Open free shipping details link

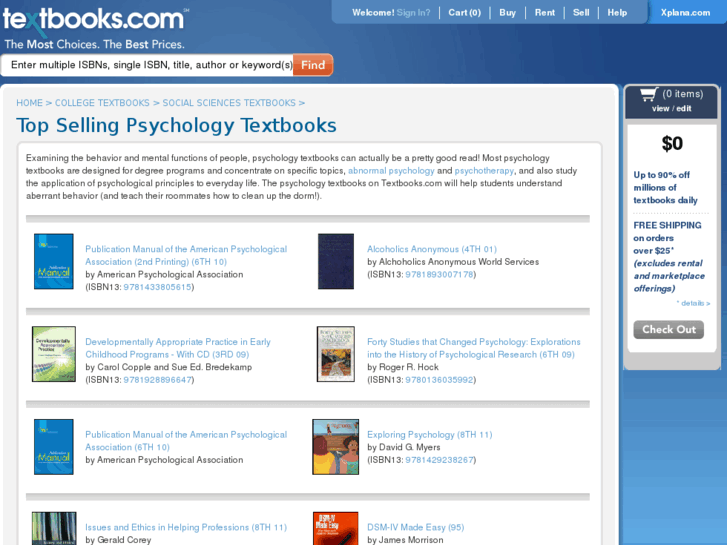(693, 303)
